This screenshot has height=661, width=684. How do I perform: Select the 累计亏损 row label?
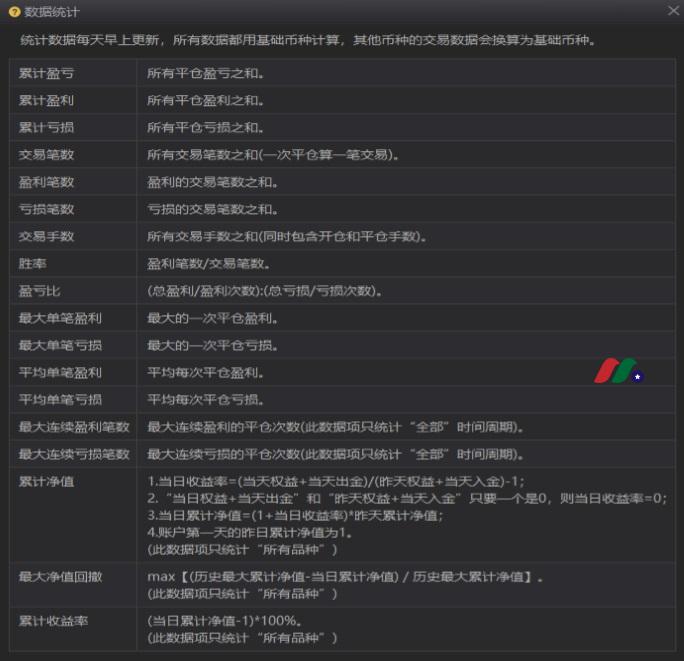tap(46, 127)
